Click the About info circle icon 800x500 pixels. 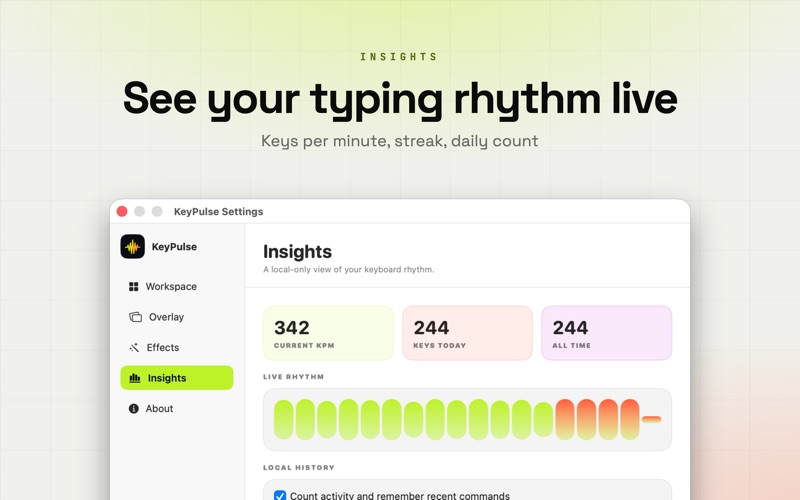point(134,409)
